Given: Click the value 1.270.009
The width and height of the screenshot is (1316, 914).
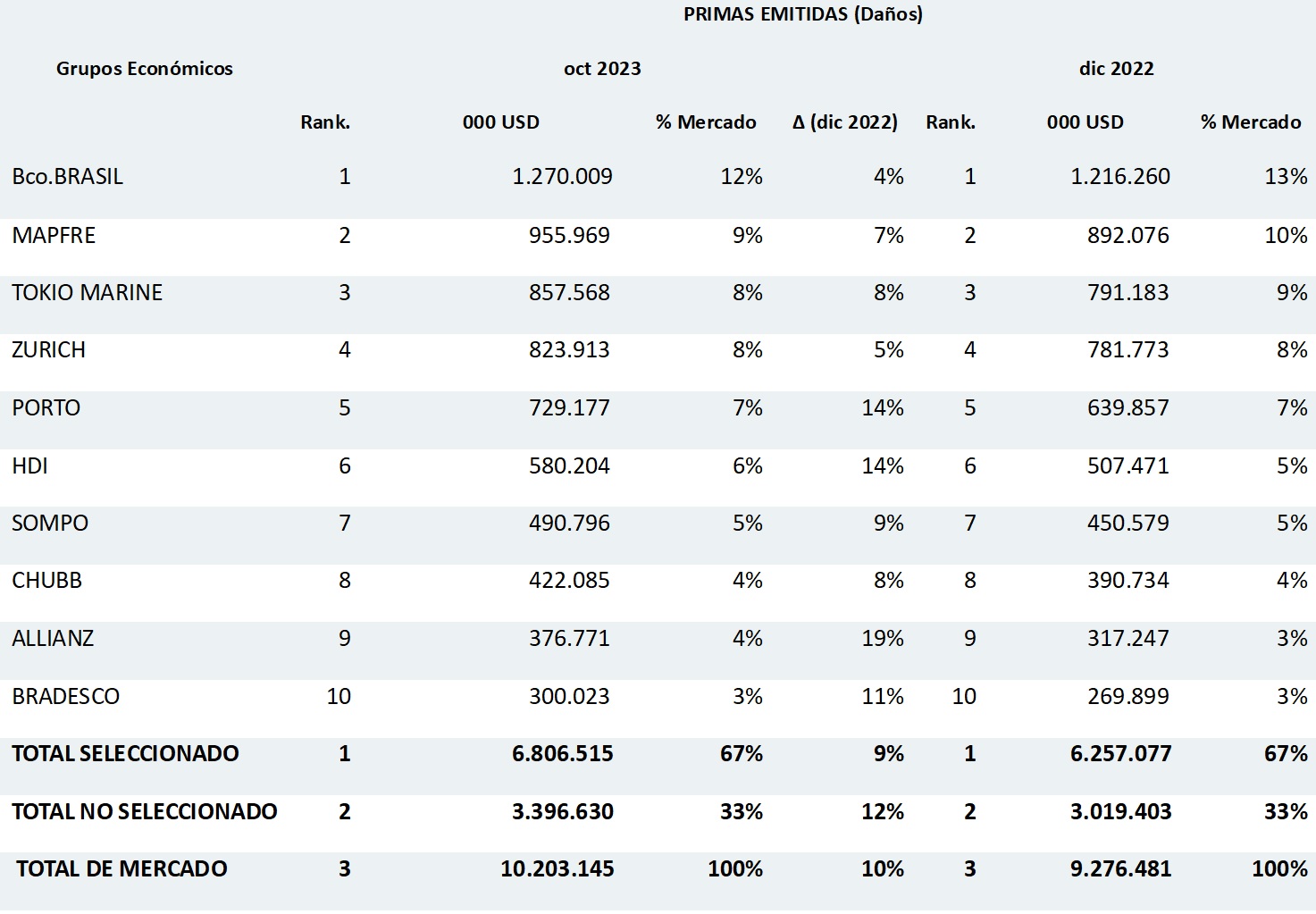Looking at the screenshot, I should 563,177.
